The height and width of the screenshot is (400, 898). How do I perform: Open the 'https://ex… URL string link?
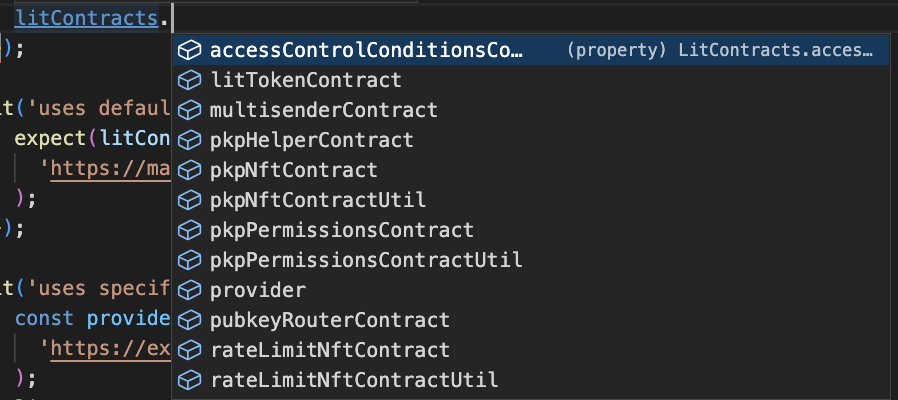tap(110, 348)
